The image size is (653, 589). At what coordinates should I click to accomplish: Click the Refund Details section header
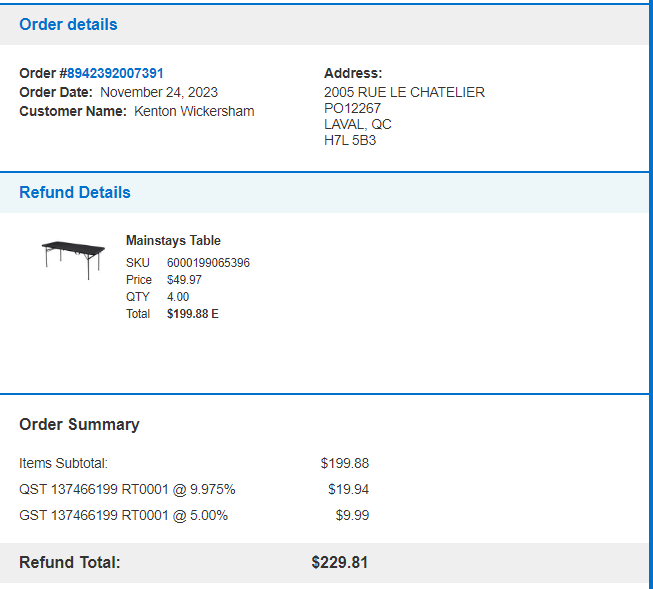[75, 192]
